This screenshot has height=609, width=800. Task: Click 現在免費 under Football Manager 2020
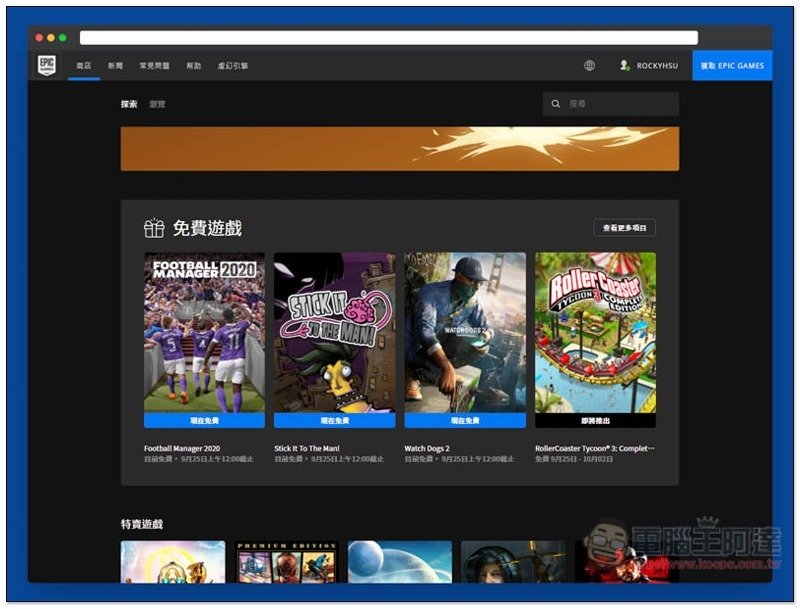[204, 420]
